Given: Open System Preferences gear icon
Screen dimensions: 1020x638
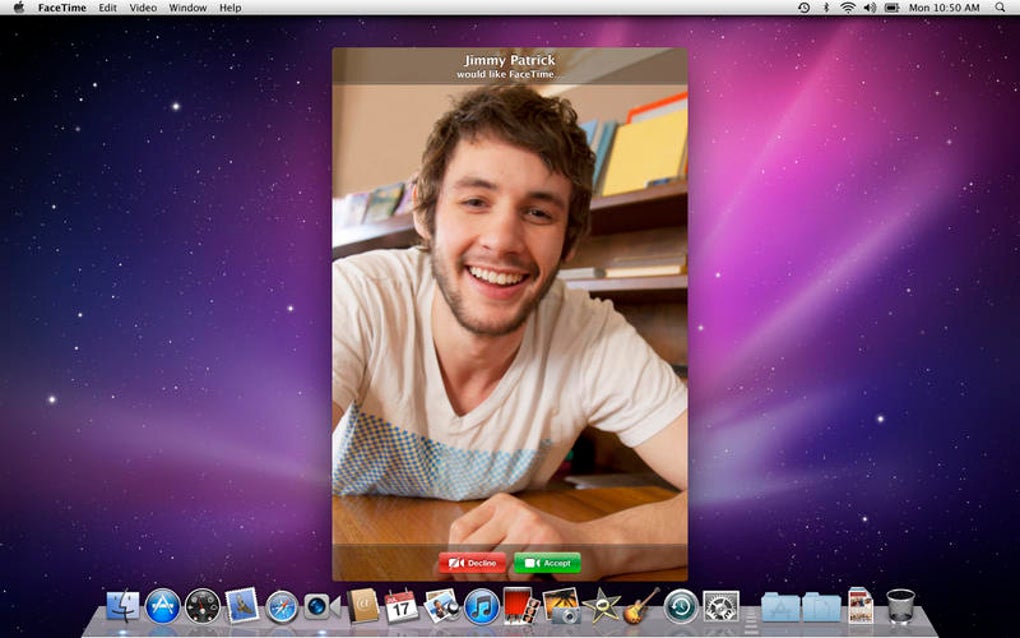Looking at the screenshot, I should click(721, 607).
